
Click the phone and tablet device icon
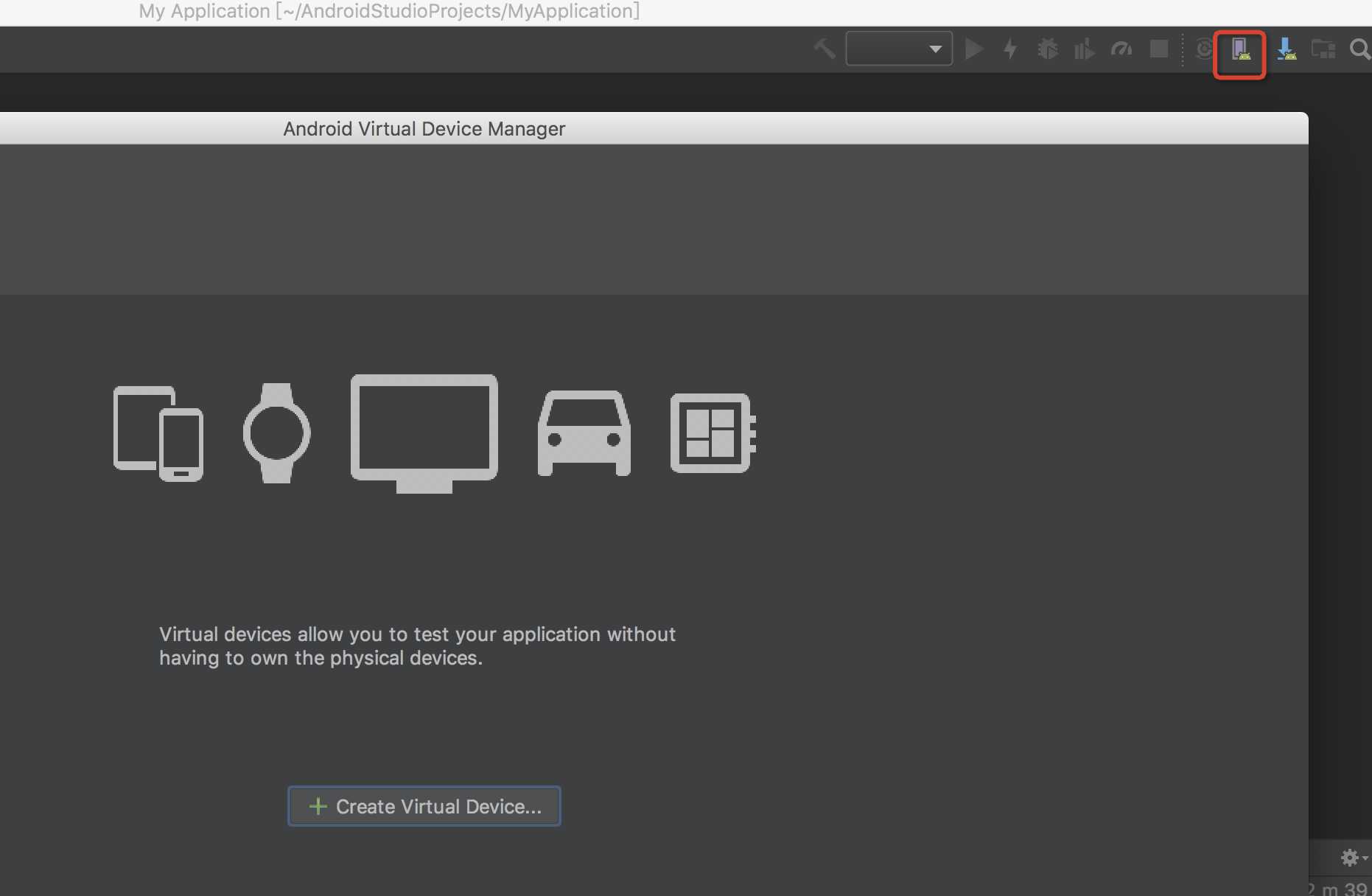point(158,433)
